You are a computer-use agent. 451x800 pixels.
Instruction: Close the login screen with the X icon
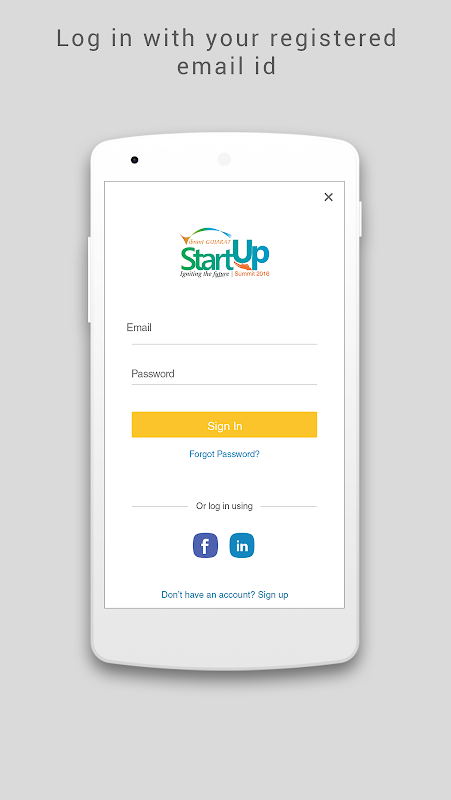(x=329, y=197)
